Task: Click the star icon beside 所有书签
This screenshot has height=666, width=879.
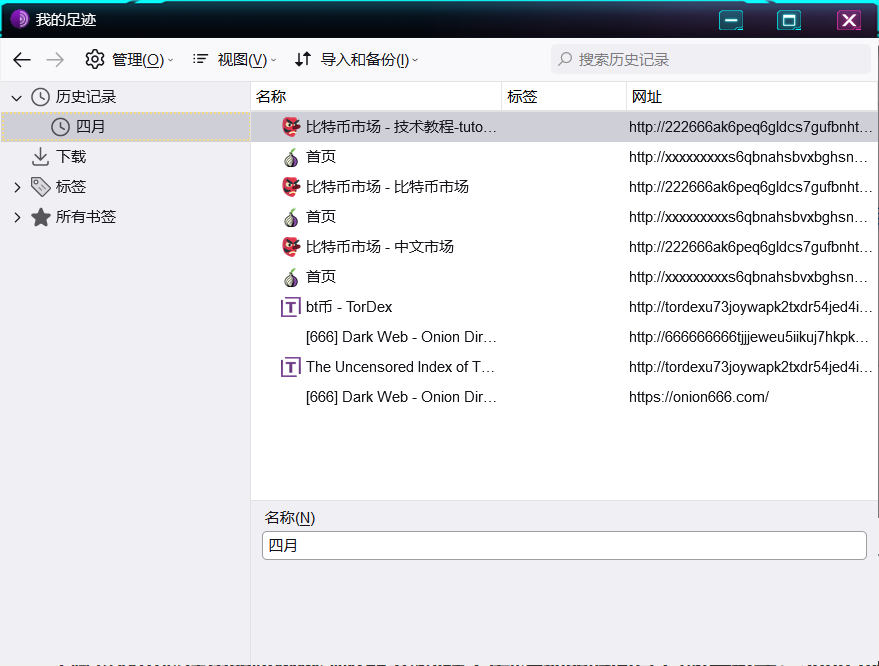Action: click(40, 217)
